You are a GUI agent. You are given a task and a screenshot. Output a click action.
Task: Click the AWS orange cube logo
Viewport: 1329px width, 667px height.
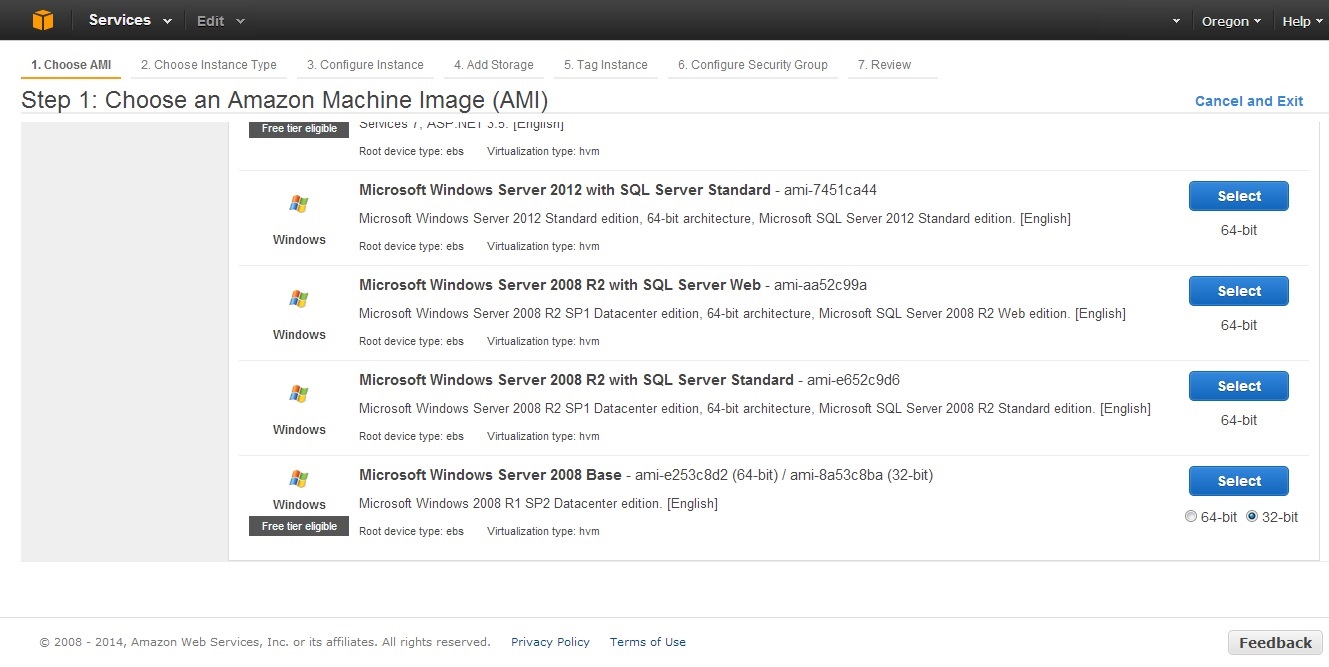tap(42, 20)
